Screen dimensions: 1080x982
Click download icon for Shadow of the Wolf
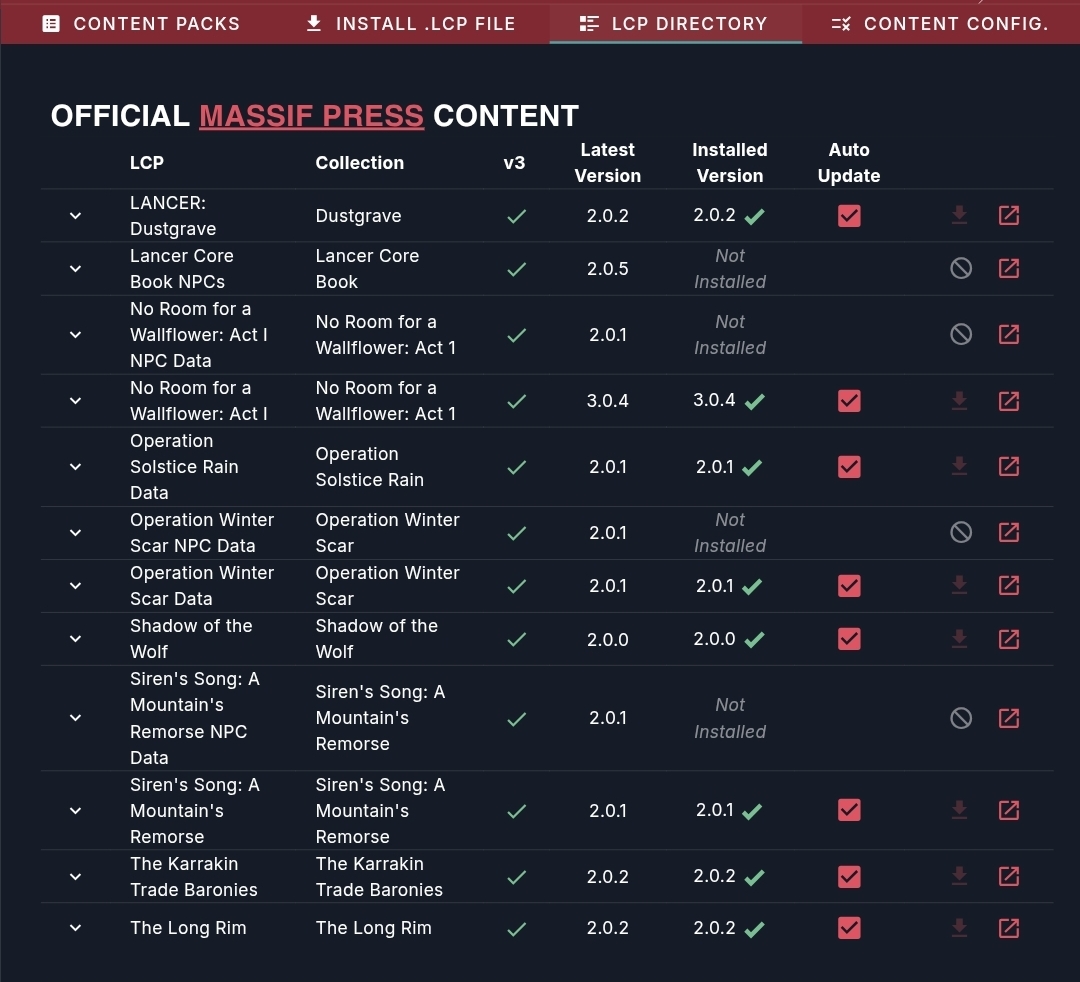(959, 639)
